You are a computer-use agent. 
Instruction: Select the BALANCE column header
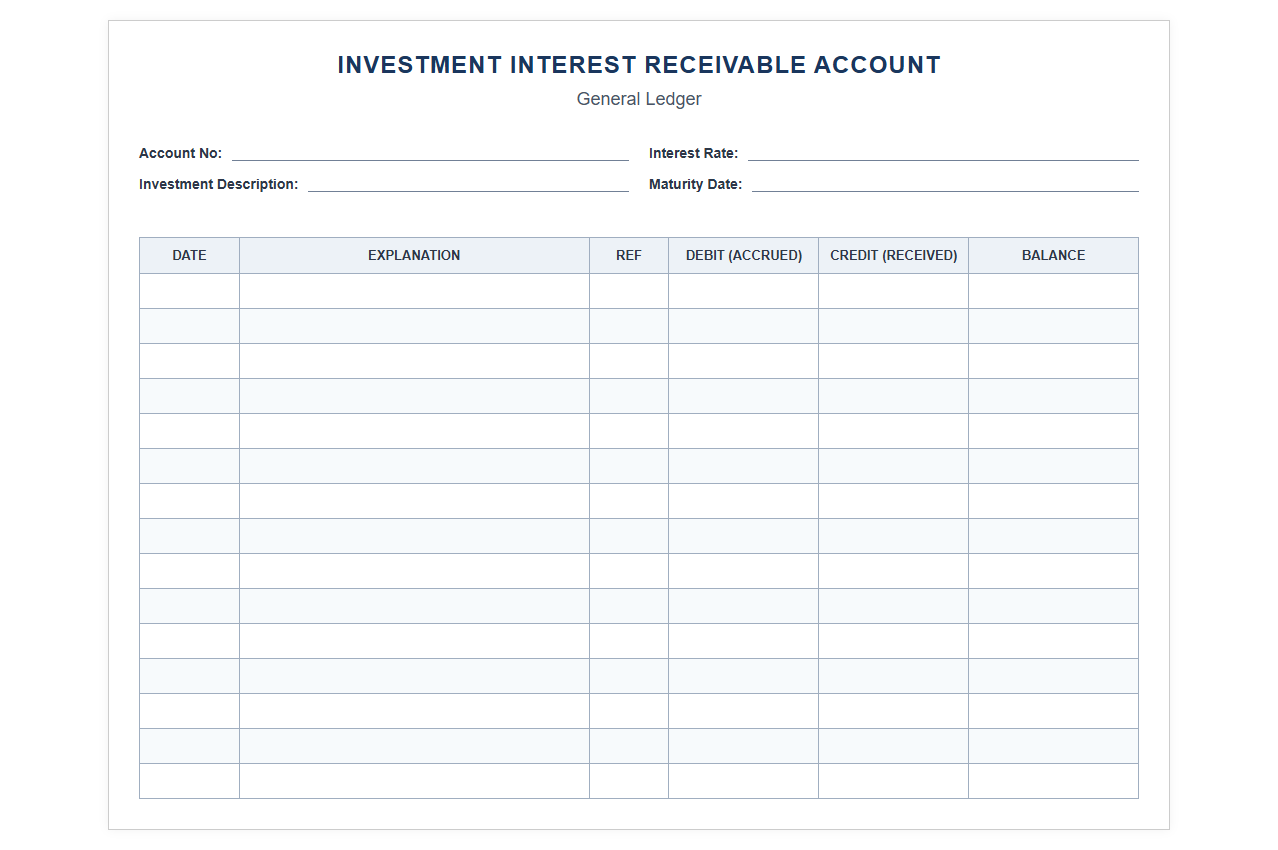click(1053, 255)
